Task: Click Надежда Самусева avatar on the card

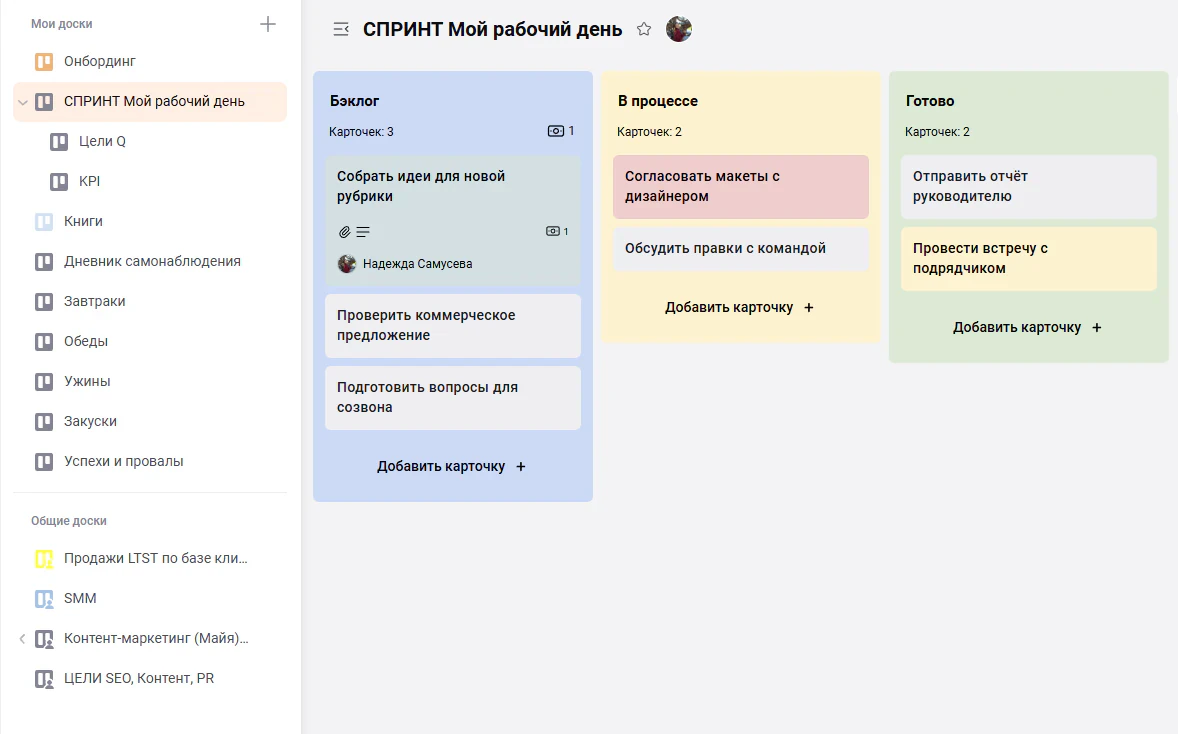Action: [346, 264]
